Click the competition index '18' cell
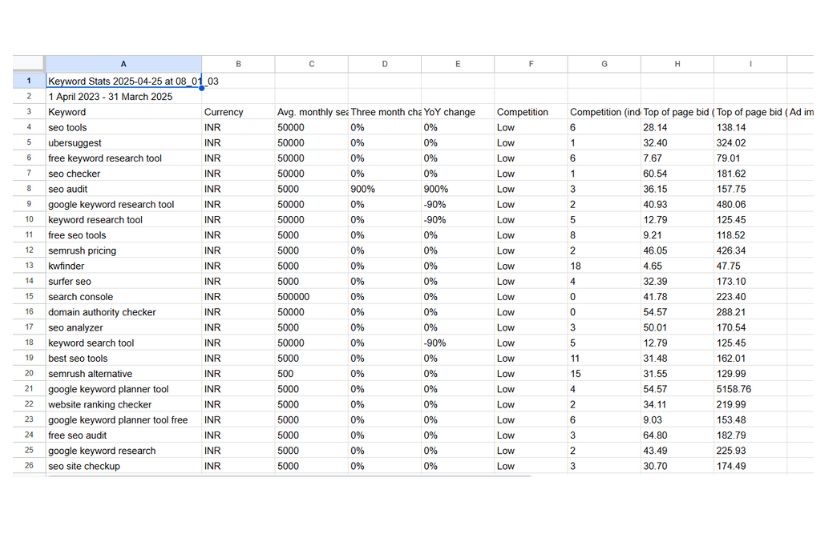 point(604,266)
